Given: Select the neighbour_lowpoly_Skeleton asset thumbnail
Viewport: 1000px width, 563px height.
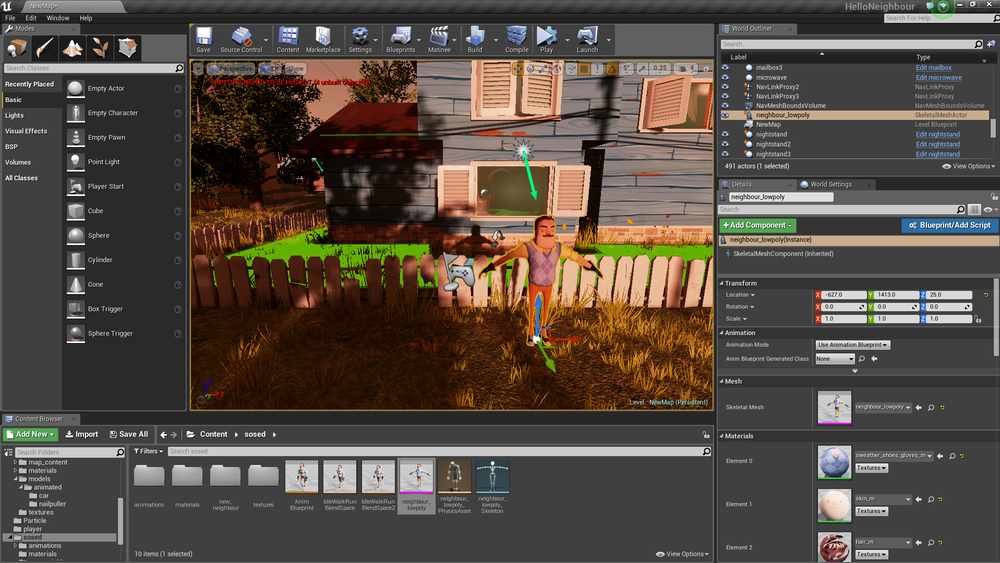Looking at the screenshot, I should coord(492,477).
